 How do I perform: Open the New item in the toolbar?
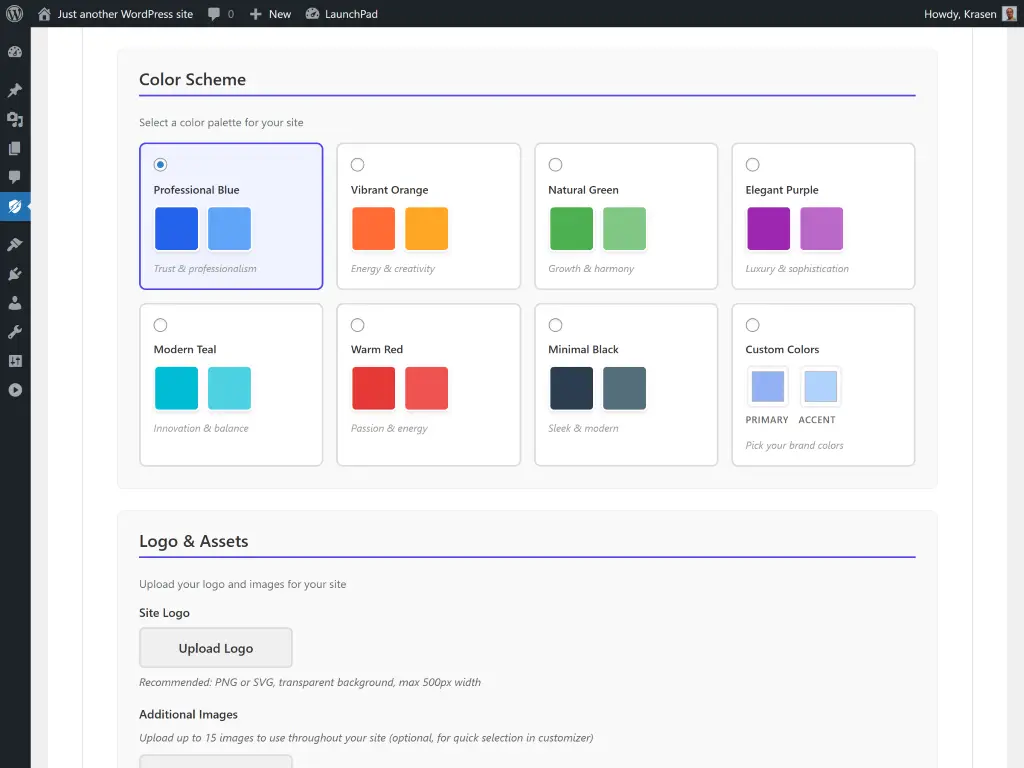(269, 13)
